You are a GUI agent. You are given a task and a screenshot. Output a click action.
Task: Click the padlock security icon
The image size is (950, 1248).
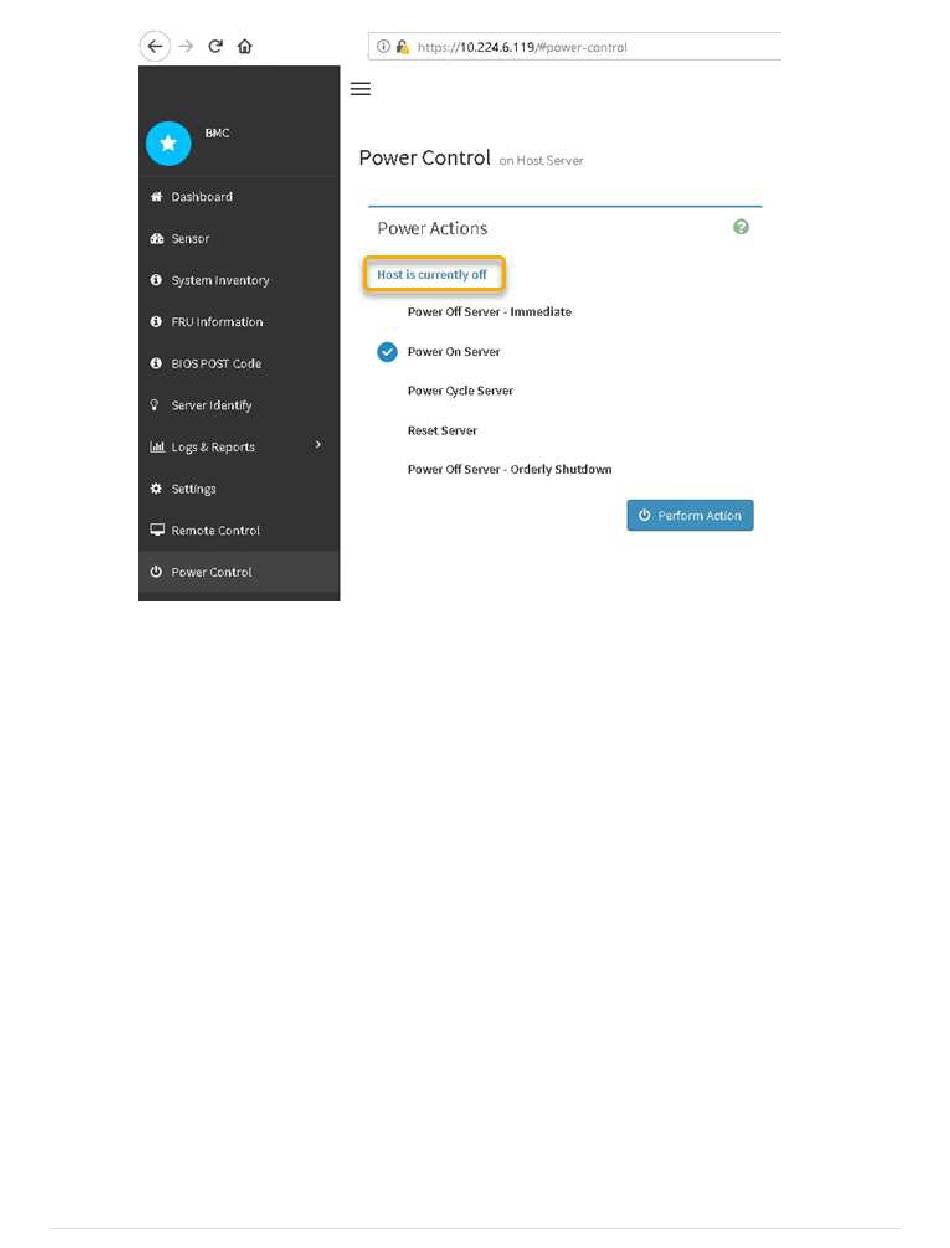coord(402,47)
